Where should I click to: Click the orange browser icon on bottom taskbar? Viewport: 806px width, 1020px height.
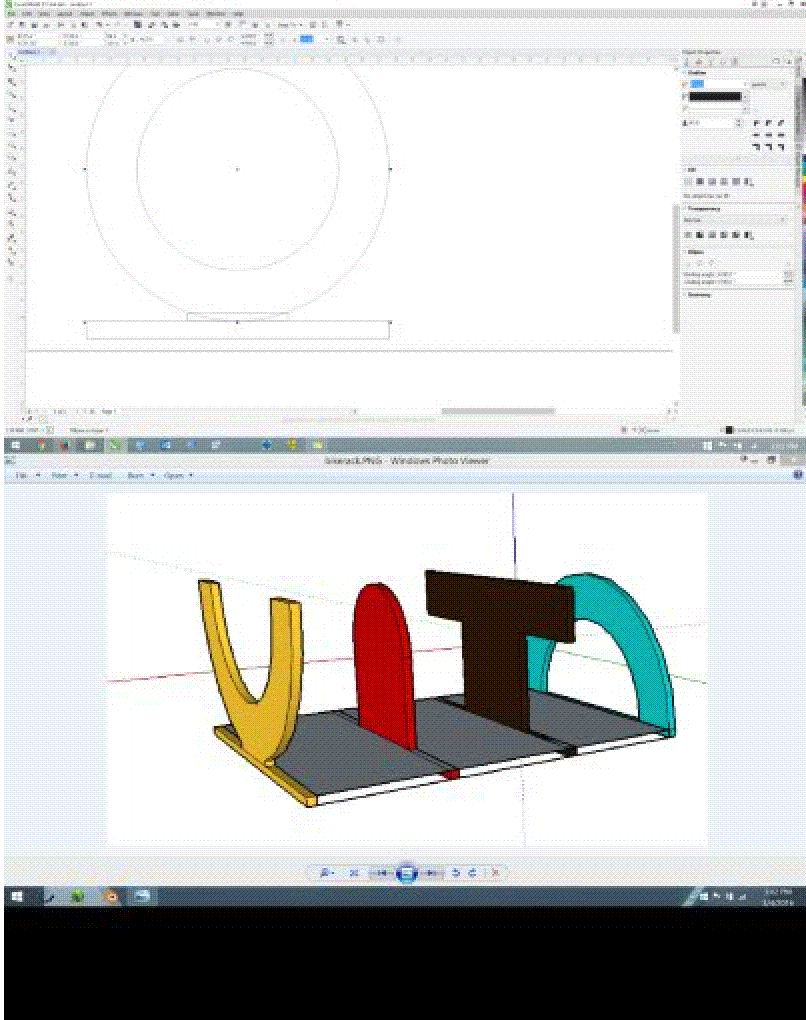tap(111, 896)
